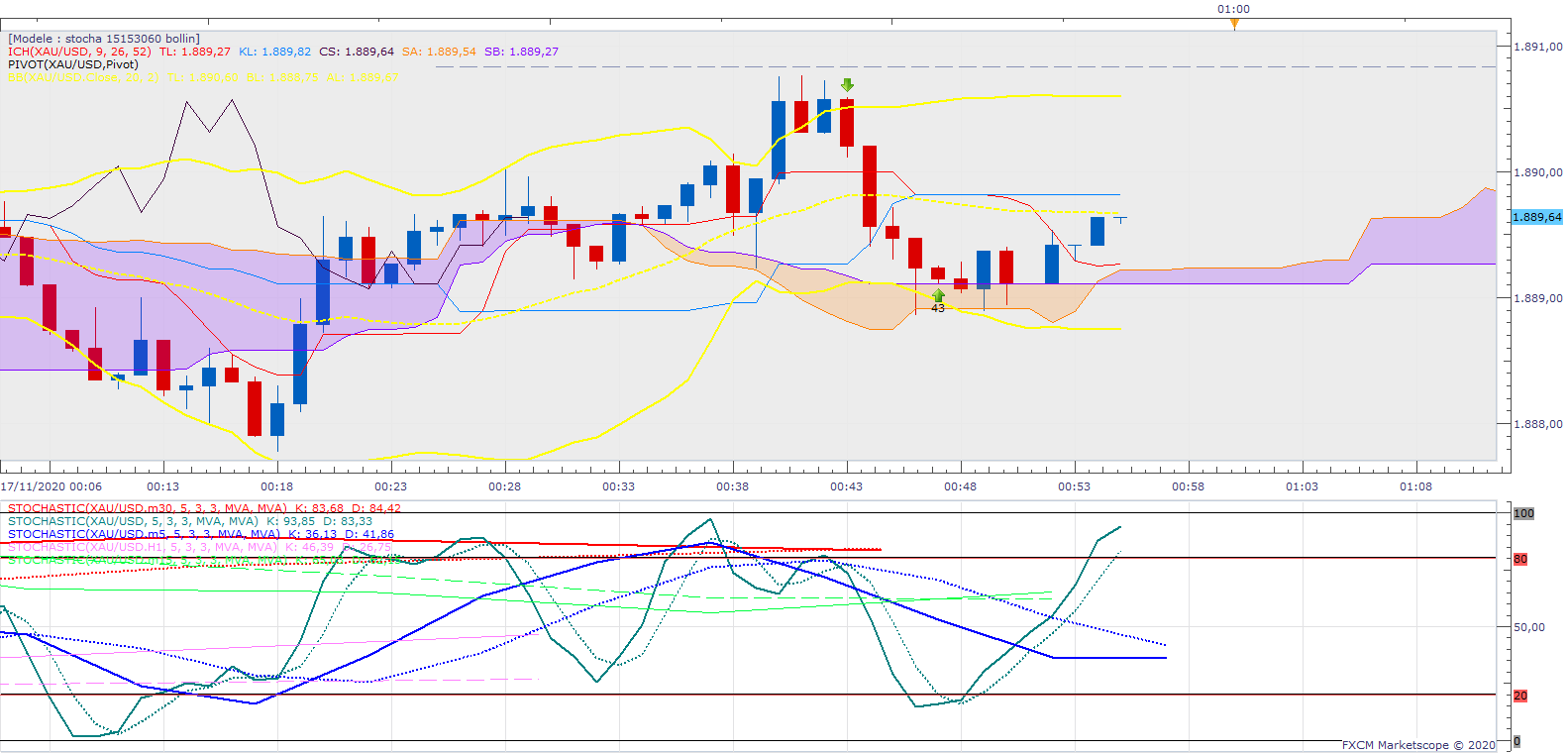The image size is (1568, 753).
Task: Click the Bollinger BL: 1.888,75 value
Action: [x=282, y=77]
